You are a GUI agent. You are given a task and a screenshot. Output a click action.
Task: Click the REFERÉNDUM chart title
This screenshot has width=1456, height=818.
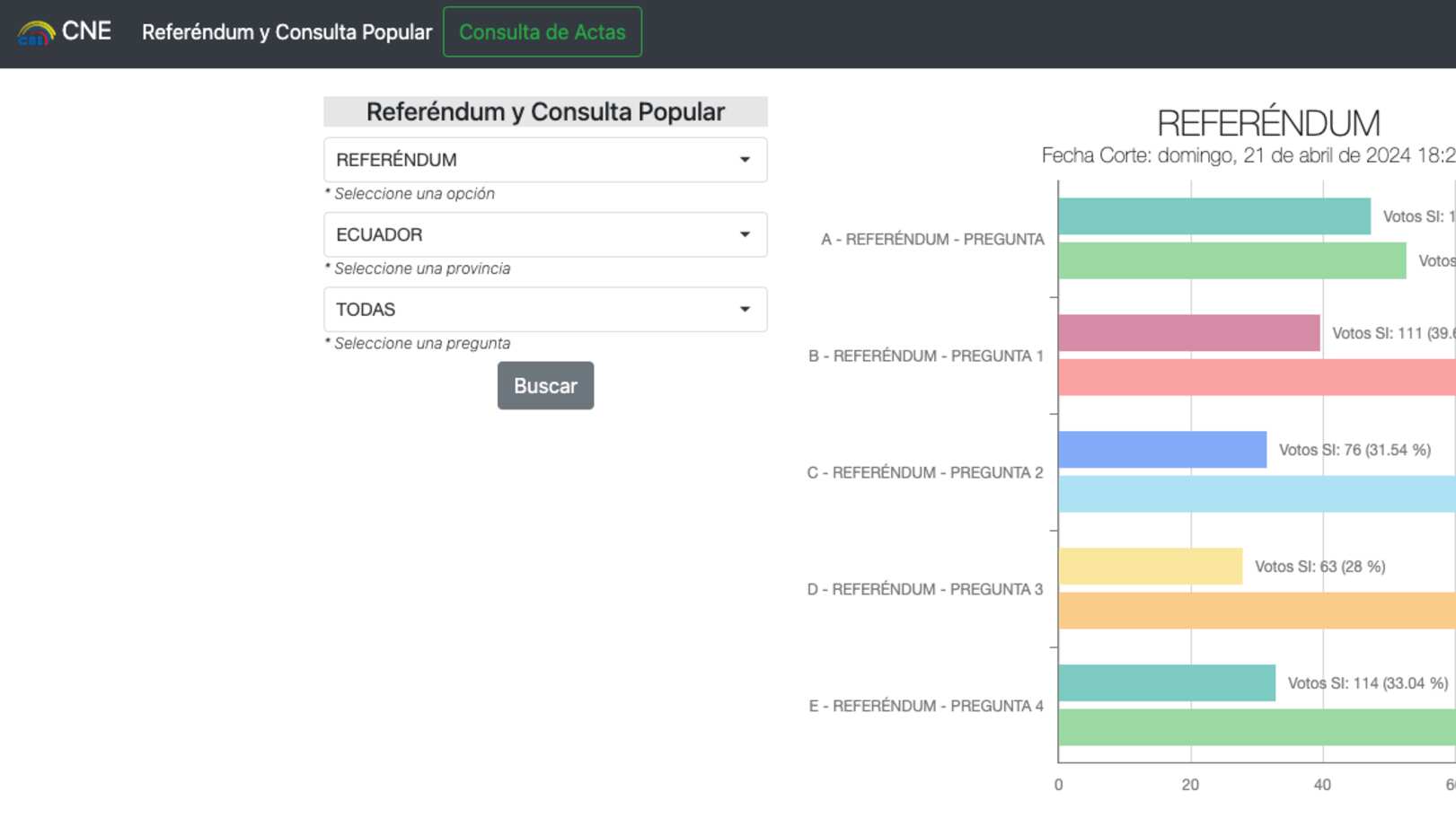pyautogui.click(x=1267, y=123)
